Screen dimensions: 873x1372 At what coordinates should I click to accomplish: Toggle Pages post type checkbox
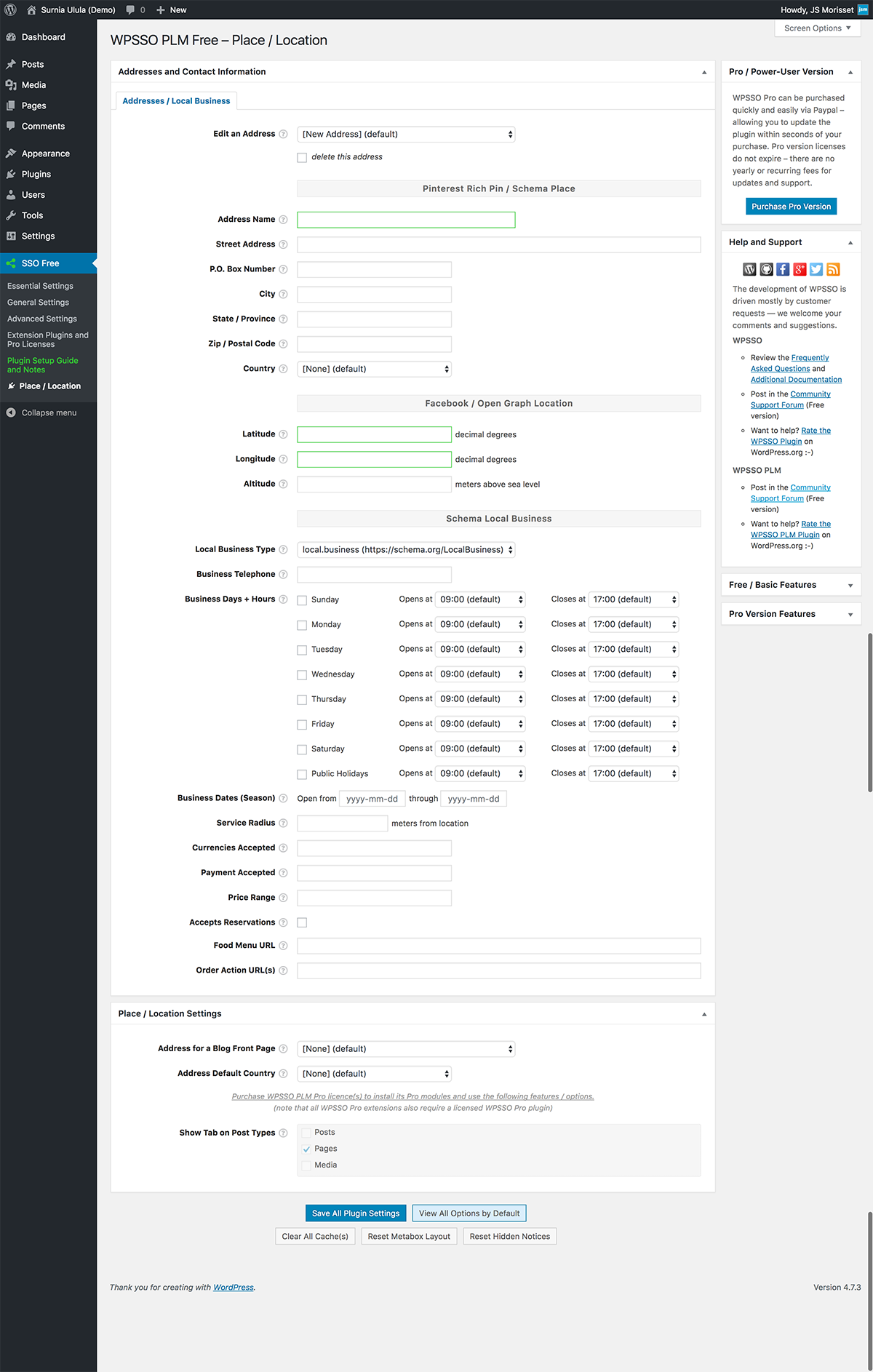point(306,1149)
